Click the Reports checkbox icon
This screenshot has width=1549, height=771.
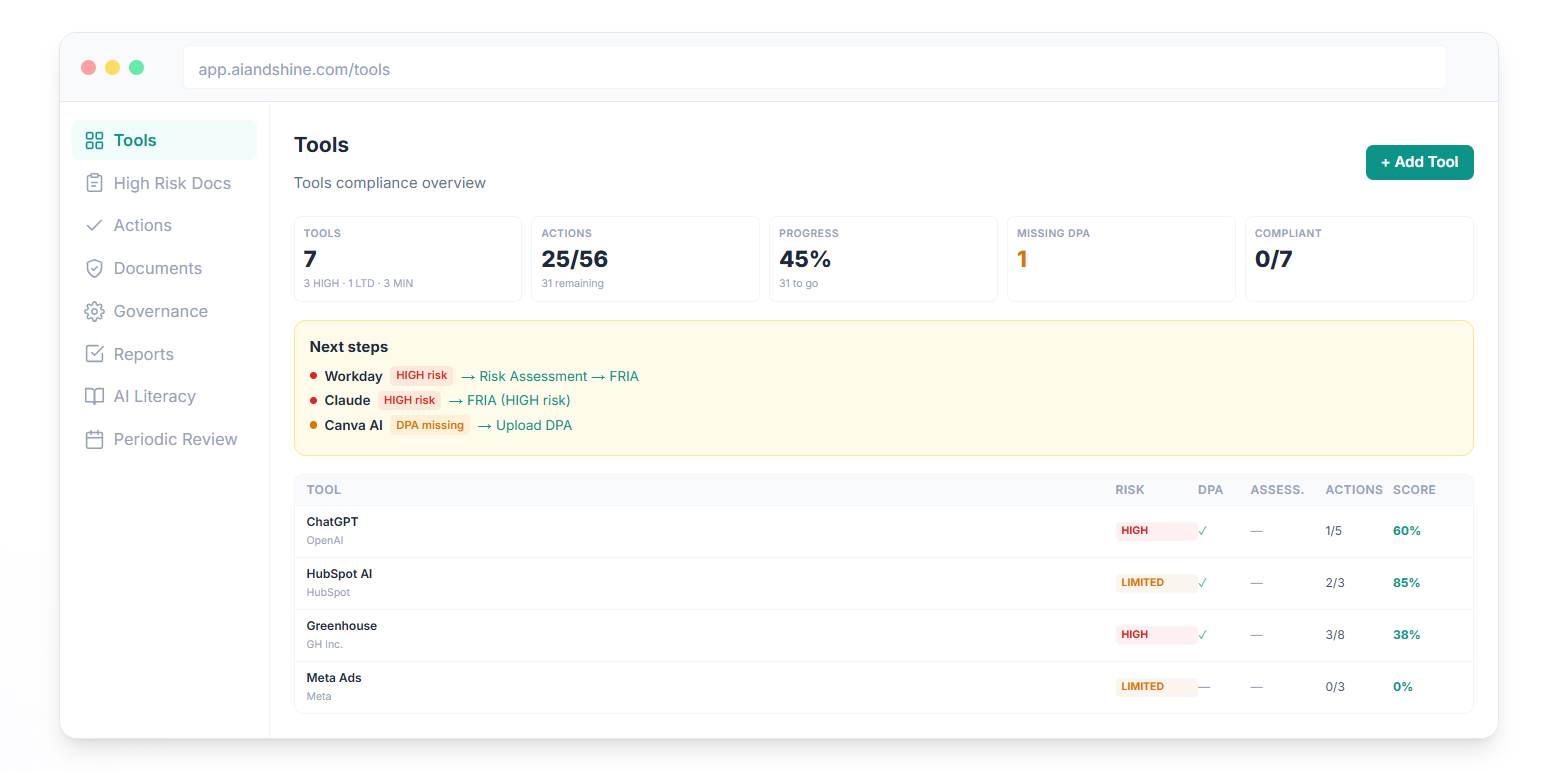point(94,354)
